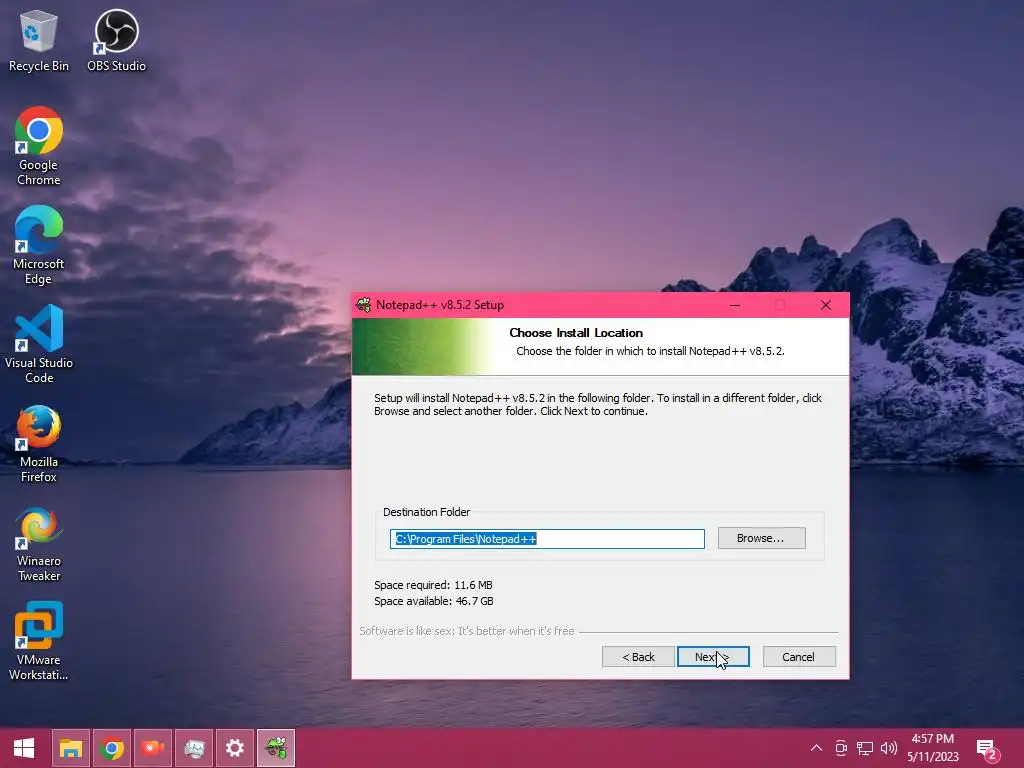Select the Winaero Tweaker desktop icon
This screenshot has width=1024, height=768.
39,543
